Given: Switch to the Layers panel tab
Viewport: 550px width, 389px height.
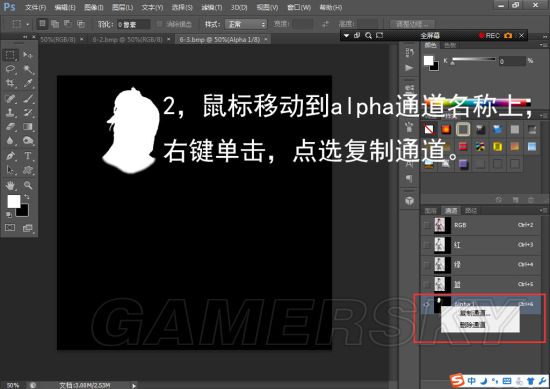Looking at the screenshot, I should pyautogui.click(x=430, y=210).
